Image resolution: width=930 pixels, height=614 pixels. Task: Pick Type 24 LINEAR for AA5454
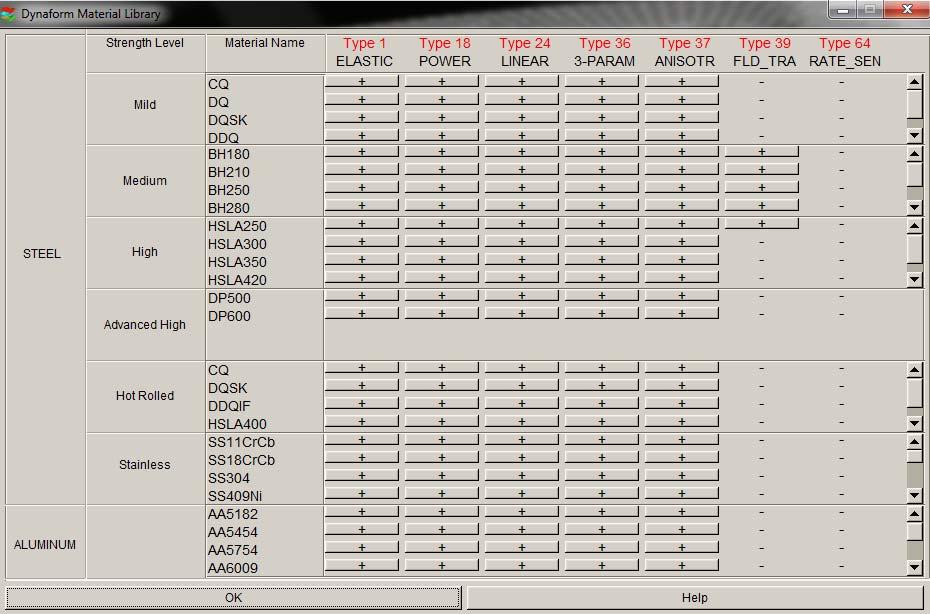(x=522, y=529)
